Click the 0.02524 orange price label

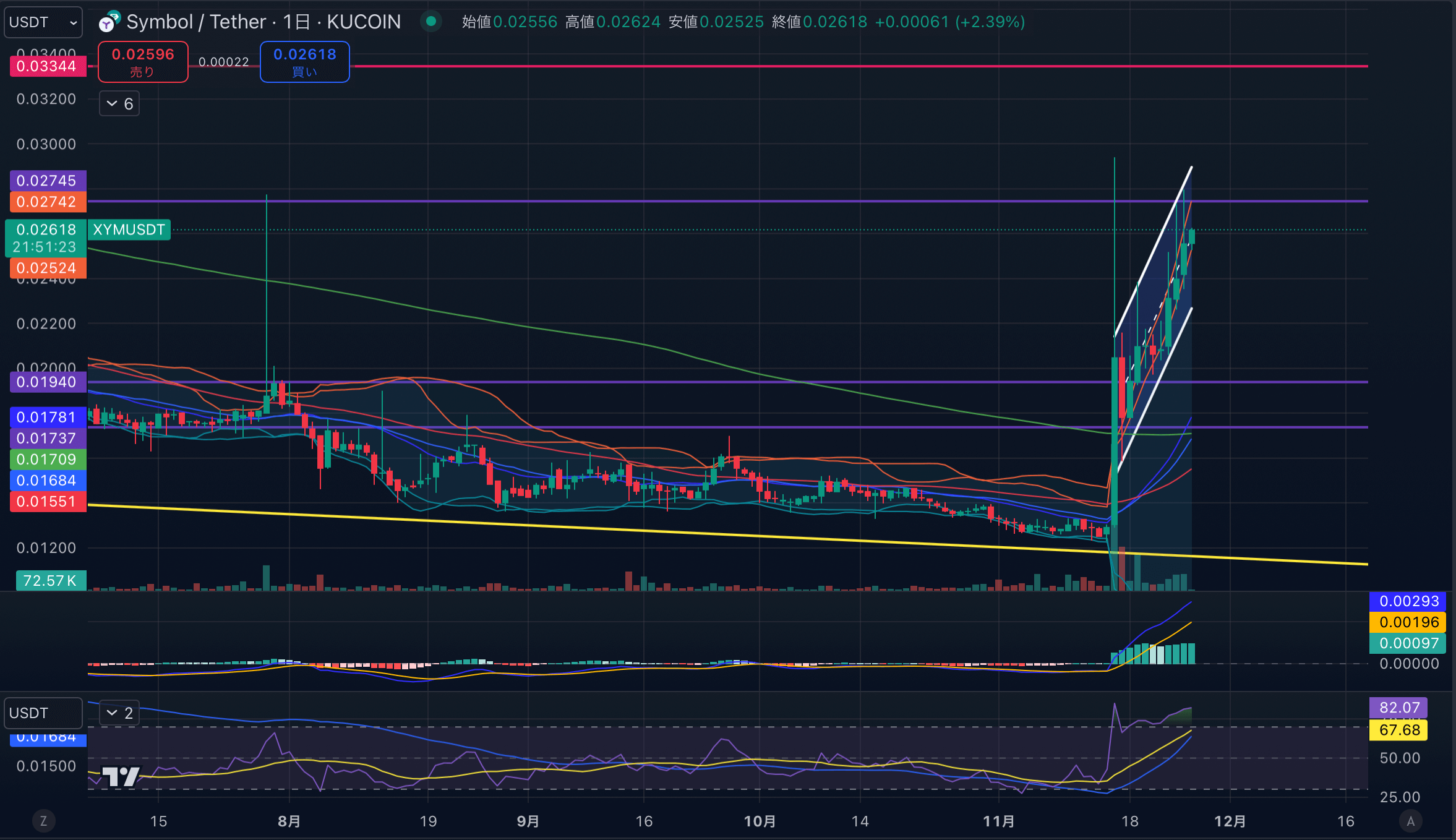(47, 268)
